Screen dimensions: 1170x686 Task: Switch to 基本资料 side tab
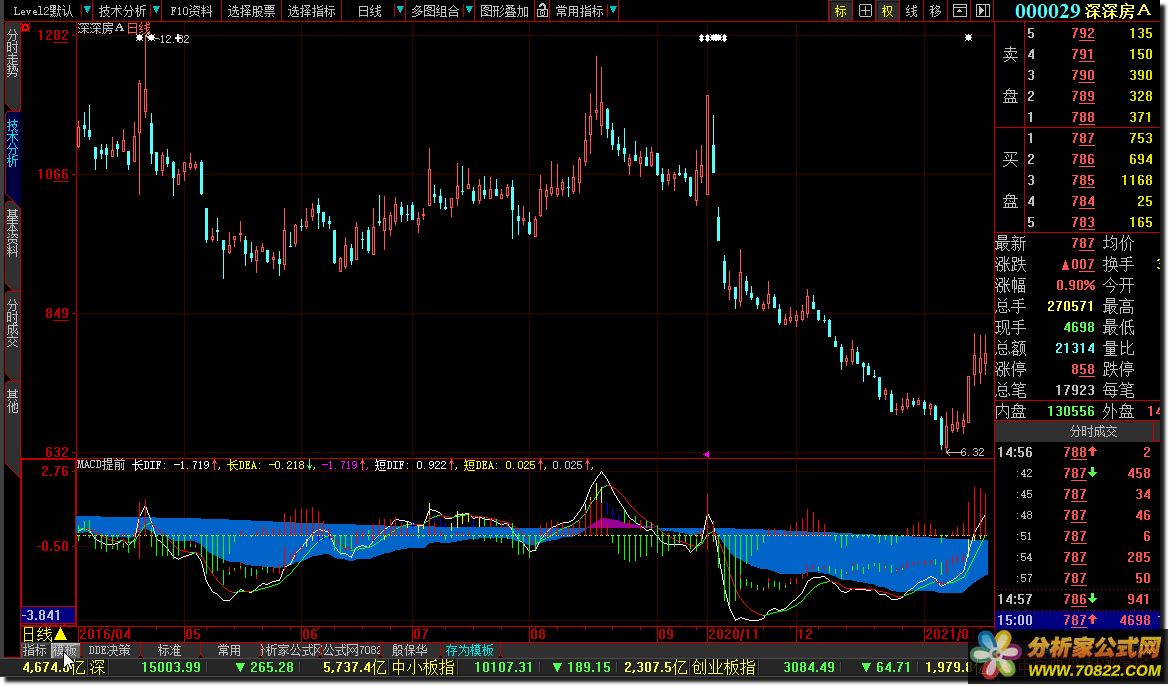12,234
